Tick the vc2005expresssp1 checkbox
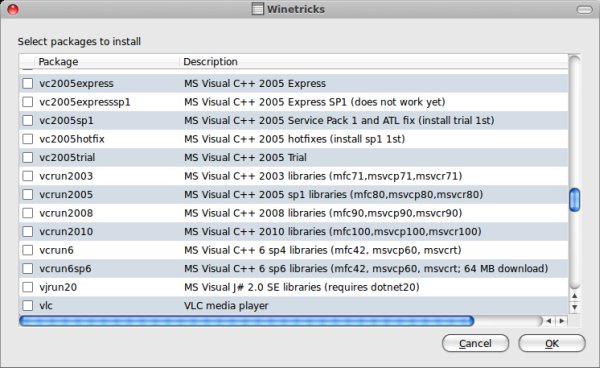Image resolution: width=600 pixels, height=368 pixels. 28,102
